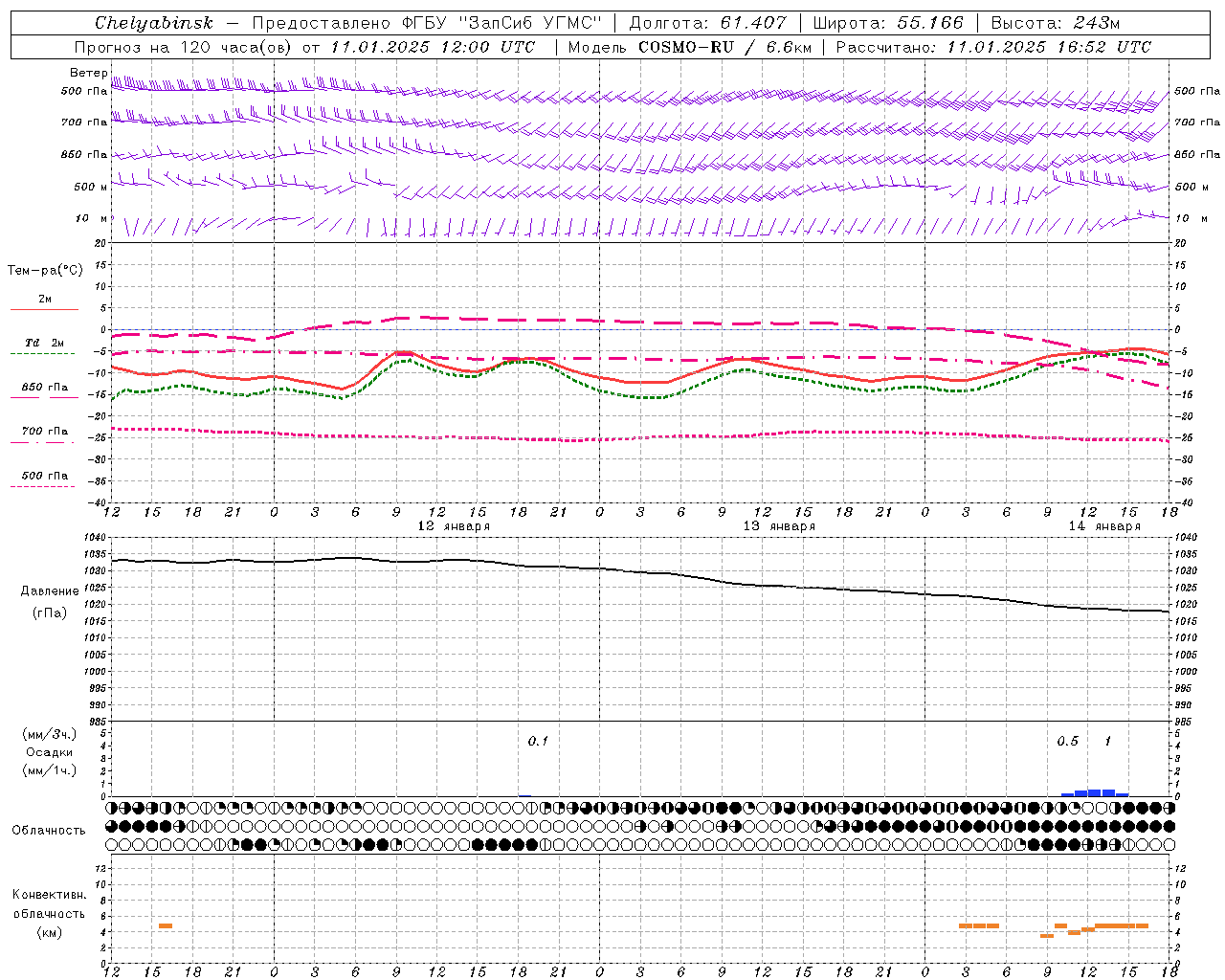The height and width of the screenshot is (980, 1225).
Task: Click the 0.1 precipitation amount value
Action: click(x=538, y=742)
